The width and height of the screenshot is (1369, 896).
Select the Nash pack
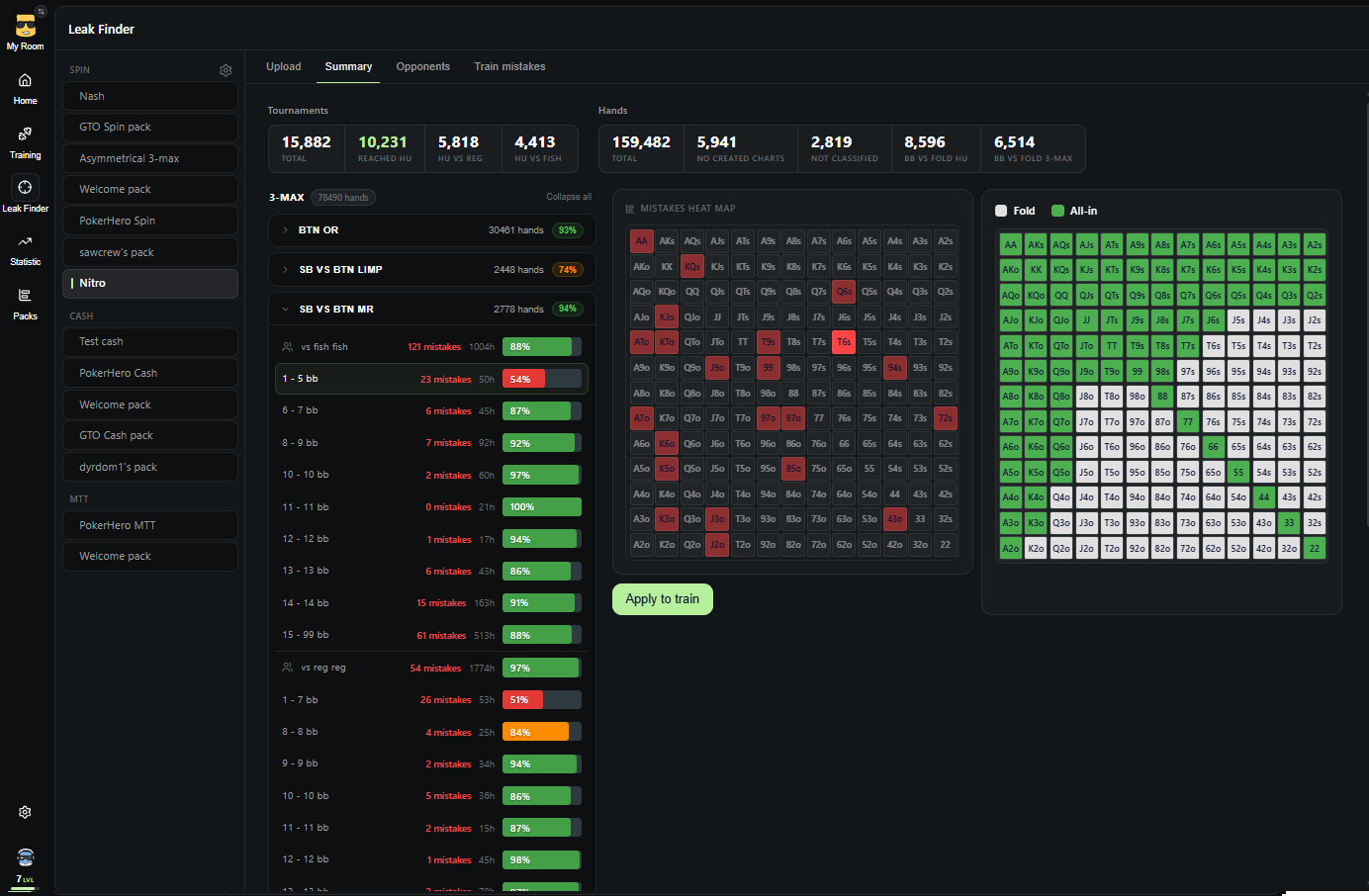click(x=150, y=96)
